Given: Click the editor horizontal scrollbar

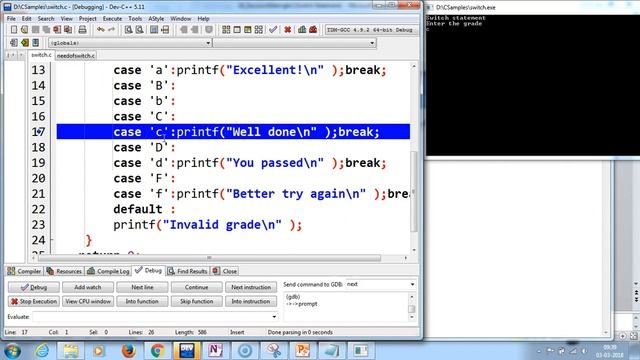Looking at the screenshot, I should [x=209, y=258].
